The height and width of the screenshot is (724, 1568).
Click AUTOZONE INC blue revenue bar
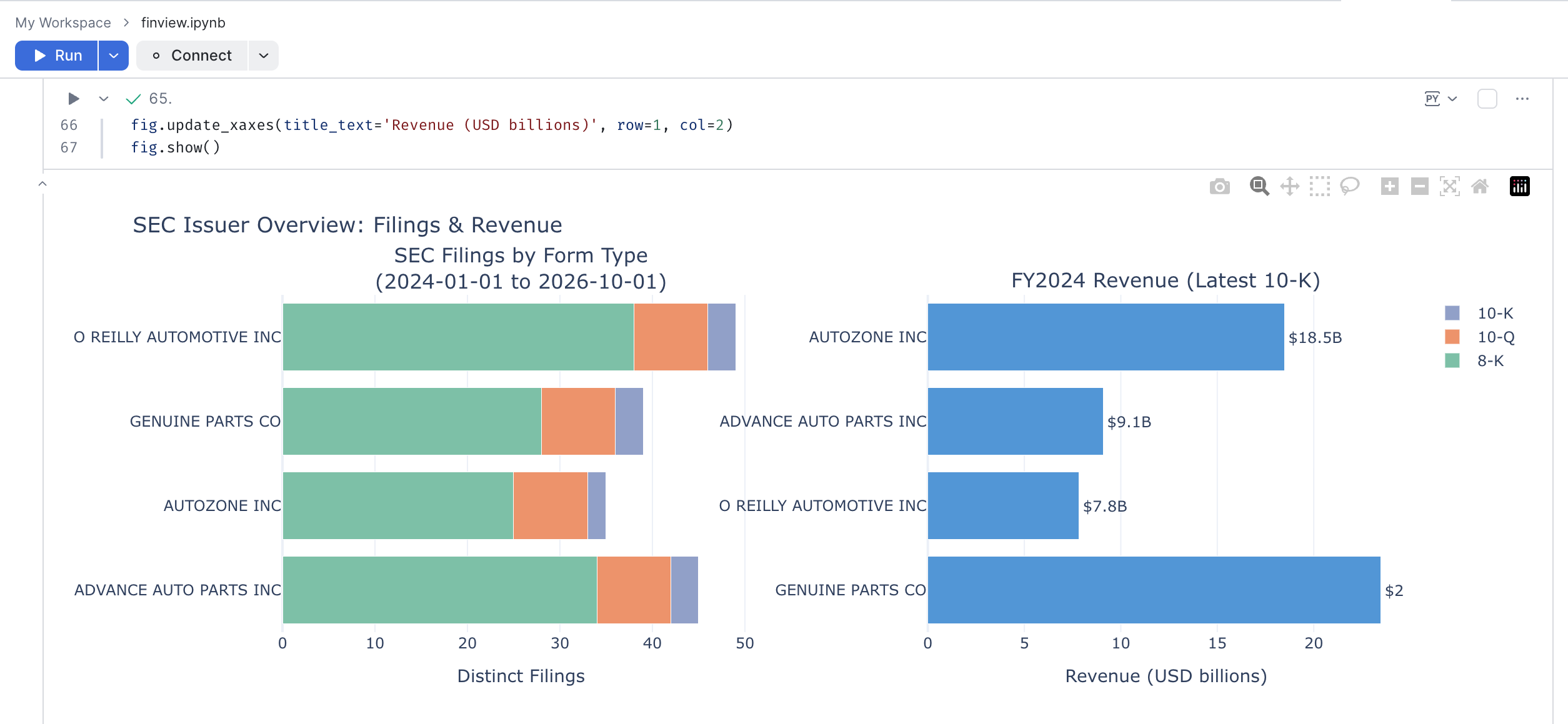coord(1106,337)
